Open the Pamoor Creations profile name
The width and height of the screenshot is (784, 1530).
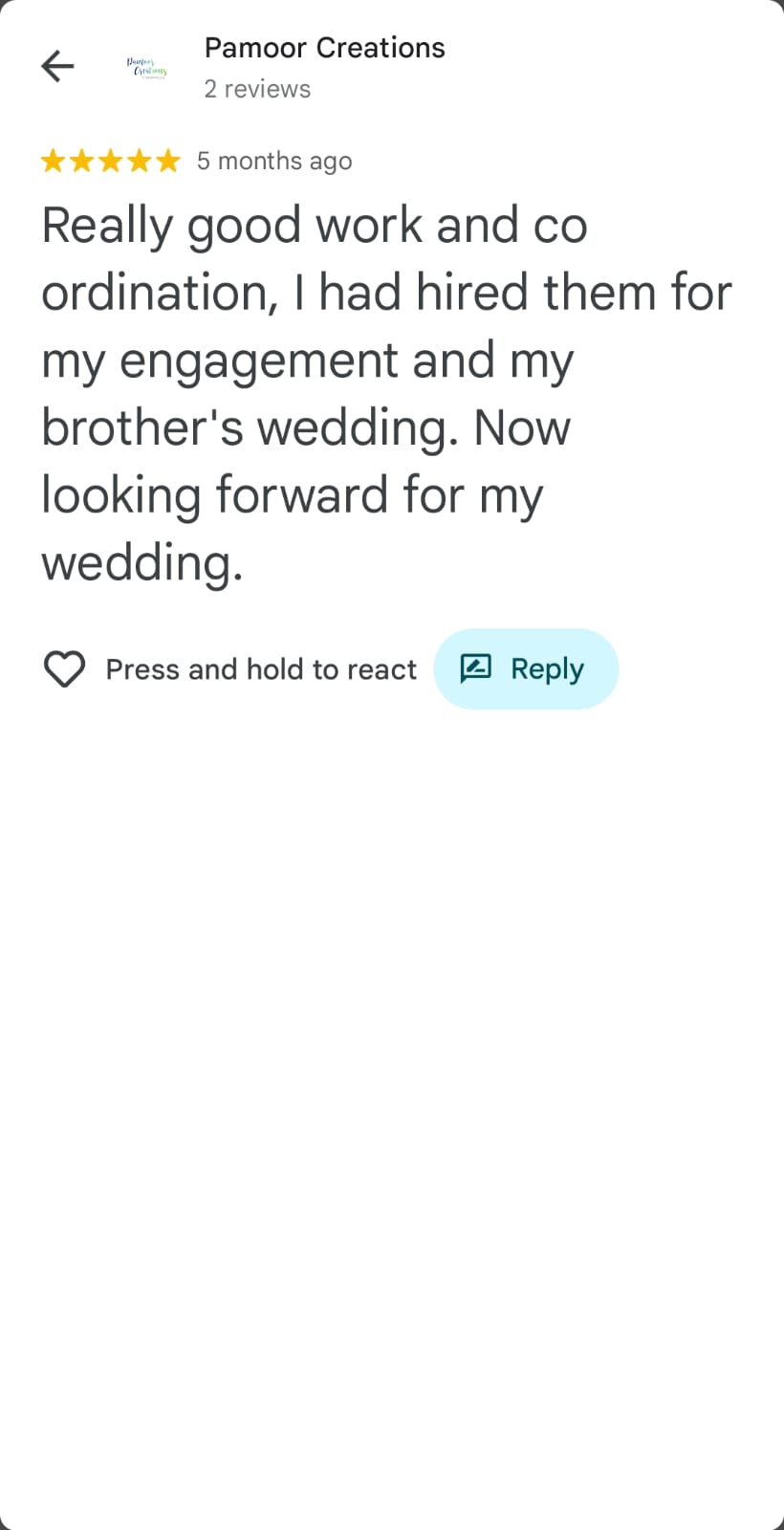click(x=324, y=48)
